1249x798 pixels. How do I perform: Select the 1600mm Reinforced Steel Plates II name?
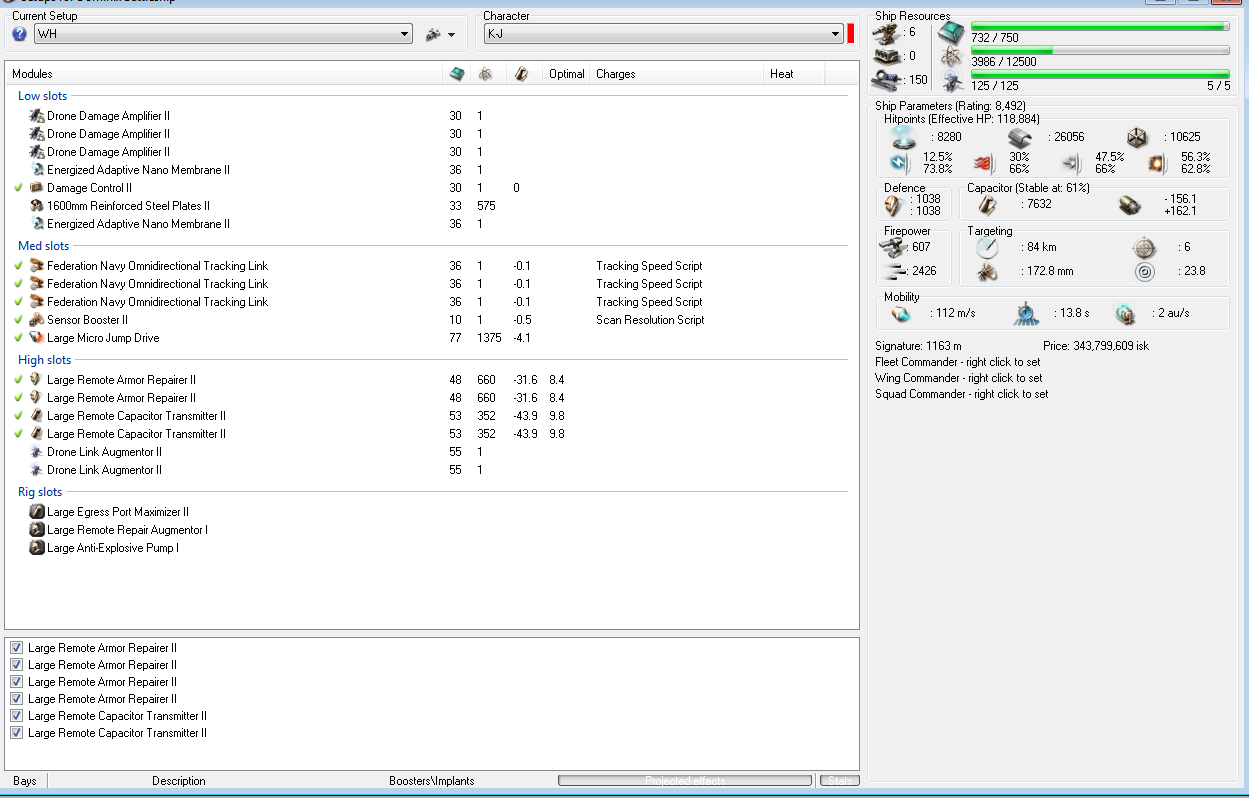128,206
